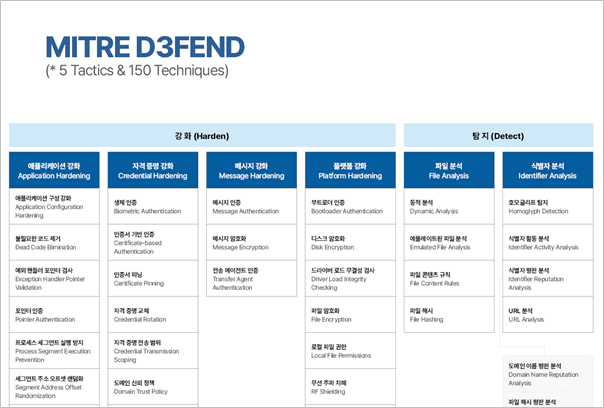The height and width of the screenshot is (408, 604).
Task: Select File Content Rules cell
Action: click(449, 279)
